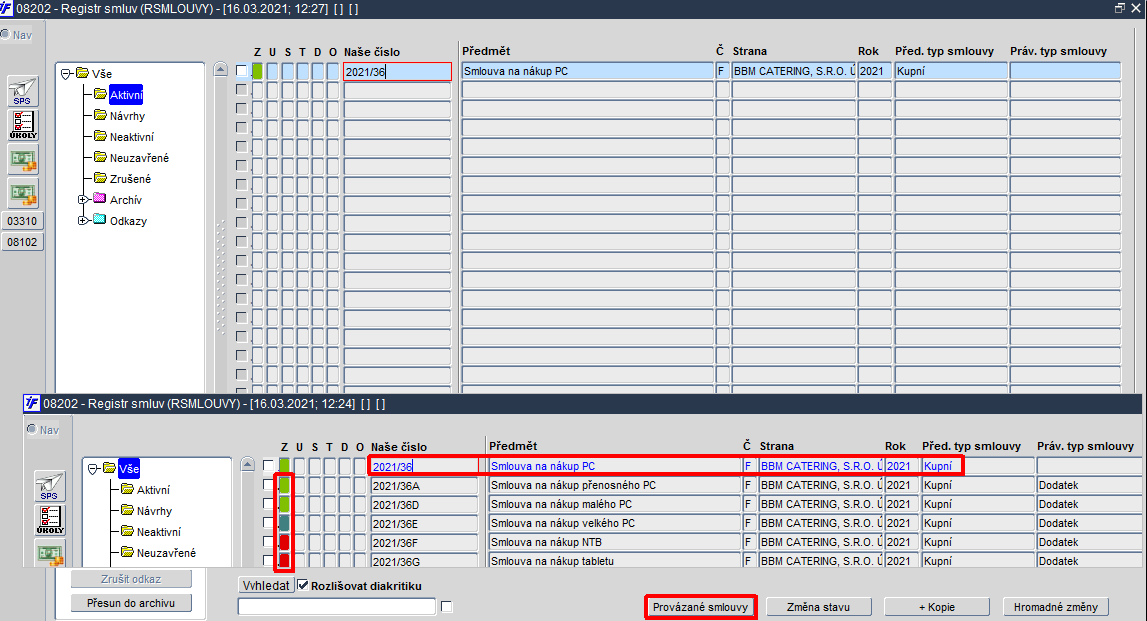Click Změna stavu button
This screenshot has width=1147, height=621.
pos(819,607)
